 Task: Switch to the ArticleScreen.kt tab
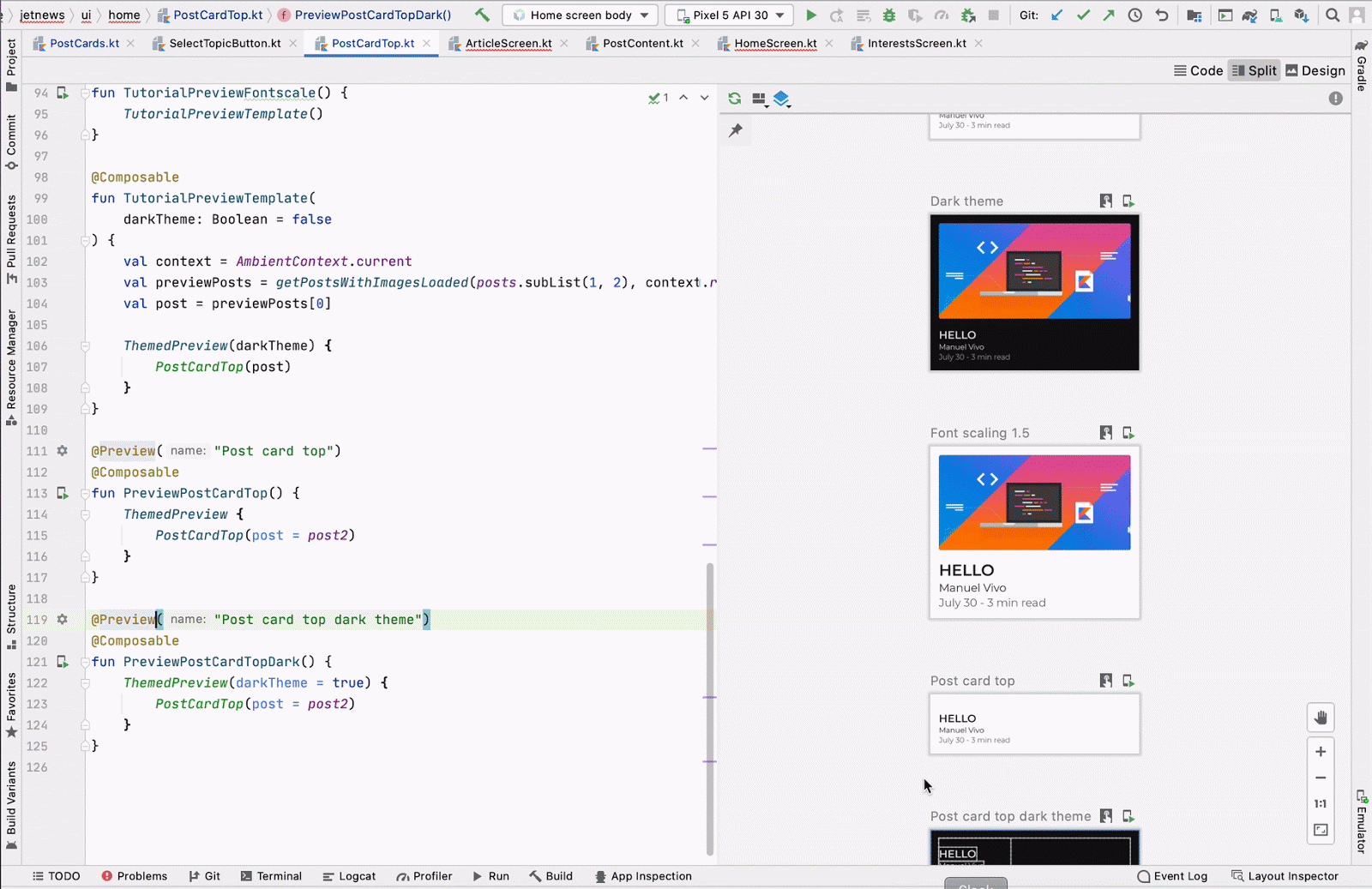pyautogui.click(x=508, y=43)
